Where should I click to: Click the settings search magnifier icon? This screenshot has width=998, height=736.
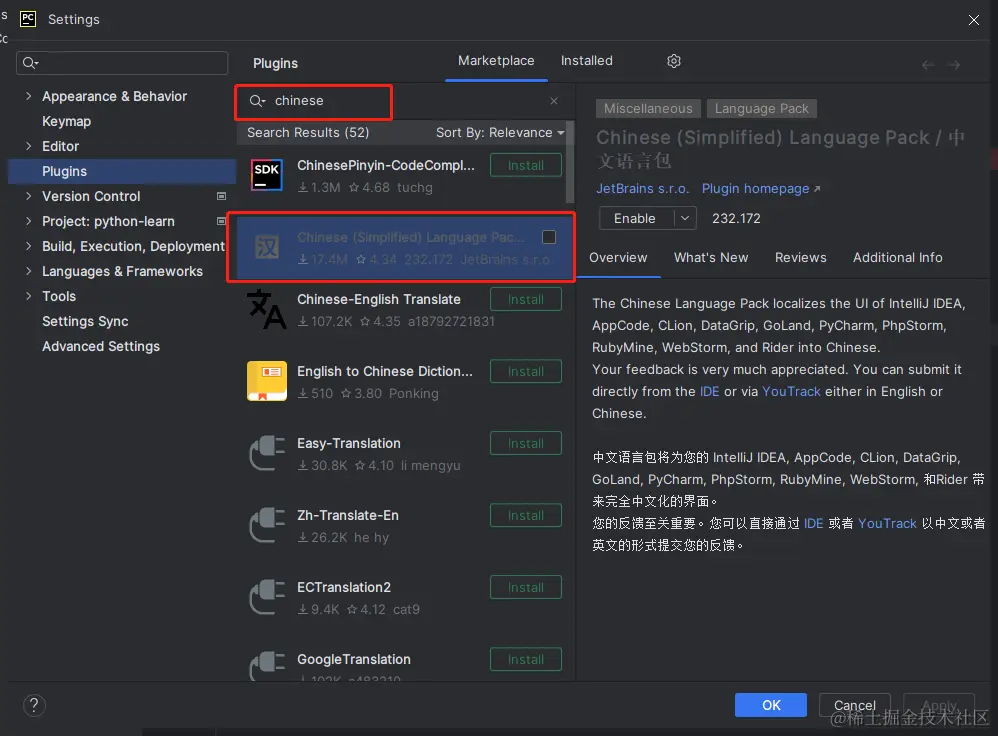[30, 63]
